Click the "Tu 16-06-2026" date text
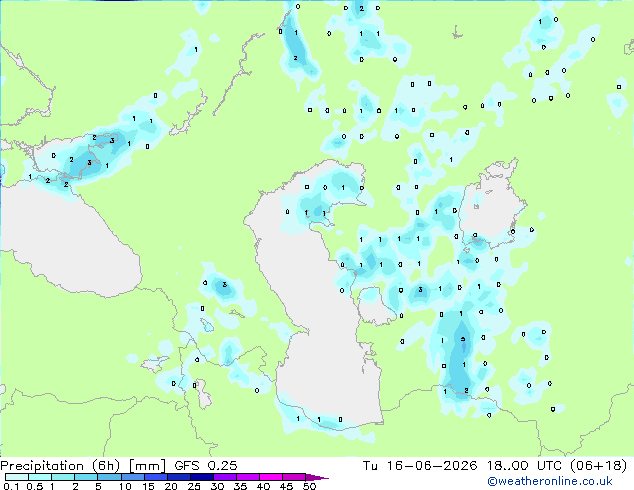Screen dimensions: 634x490 click(x=420, y=466)
